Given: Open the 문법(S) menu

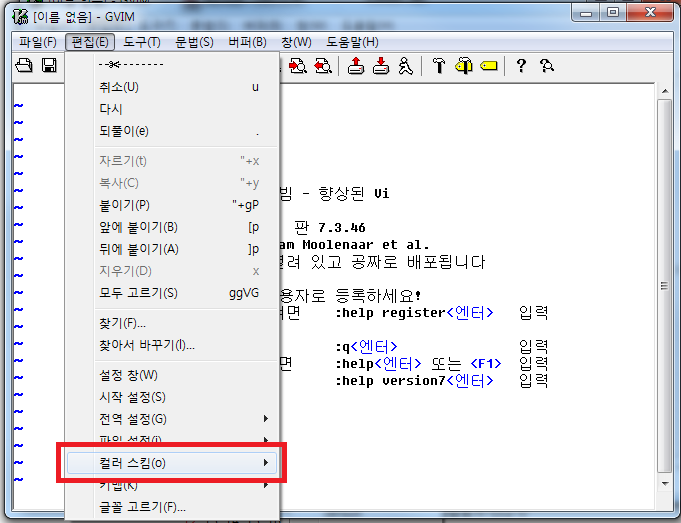Looking at the screenshot, I should tap(194, 42).
